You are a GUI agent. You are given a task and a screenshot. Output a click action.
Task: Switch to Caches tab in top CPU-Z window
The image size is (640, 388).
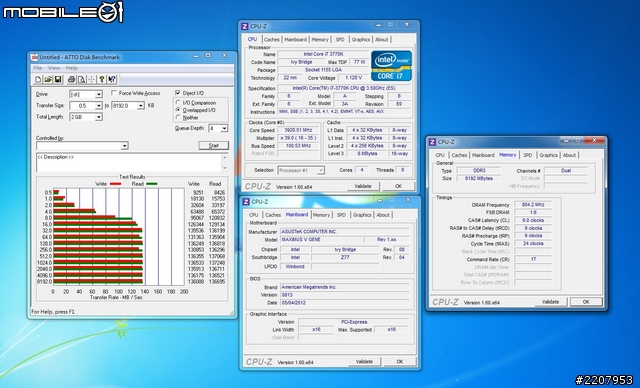(271, 40)
